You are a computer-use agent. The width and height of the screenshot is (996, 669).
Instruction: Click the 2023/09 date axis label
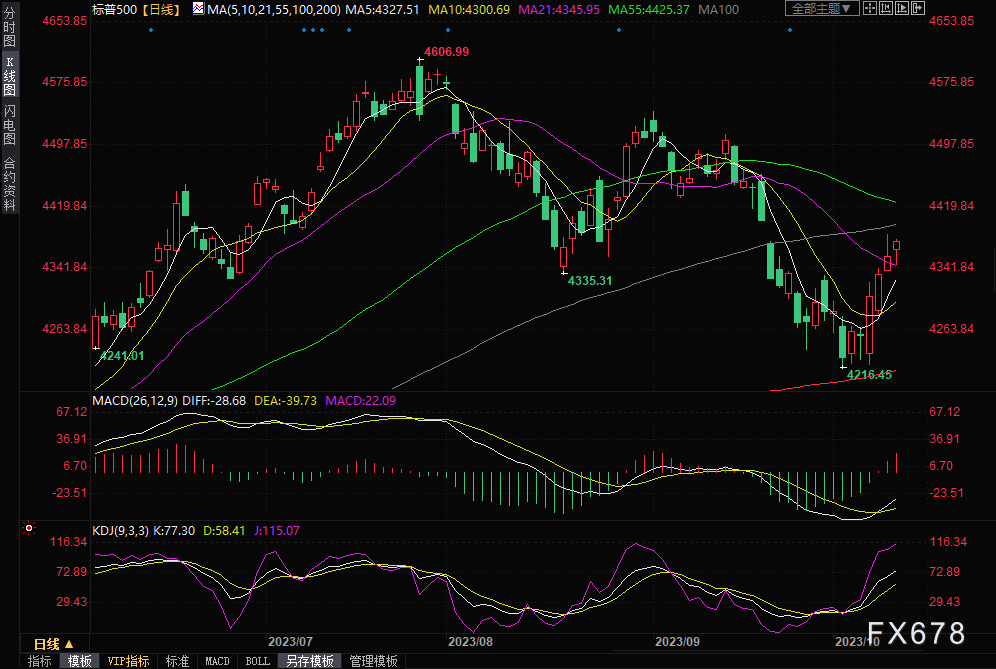coord(678,642)
